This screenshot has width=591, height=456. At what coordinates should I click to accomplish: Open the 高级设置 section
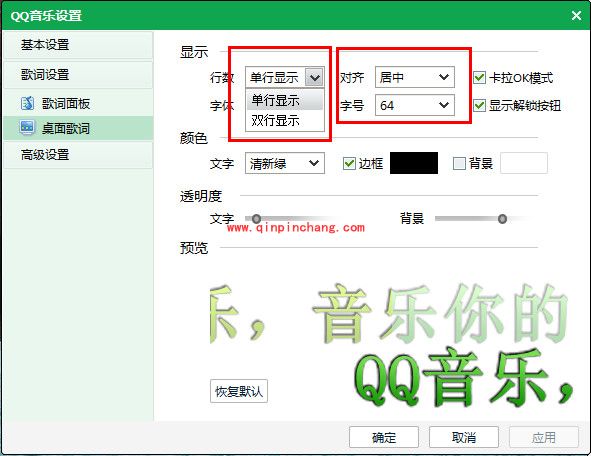tap(78, 155)
